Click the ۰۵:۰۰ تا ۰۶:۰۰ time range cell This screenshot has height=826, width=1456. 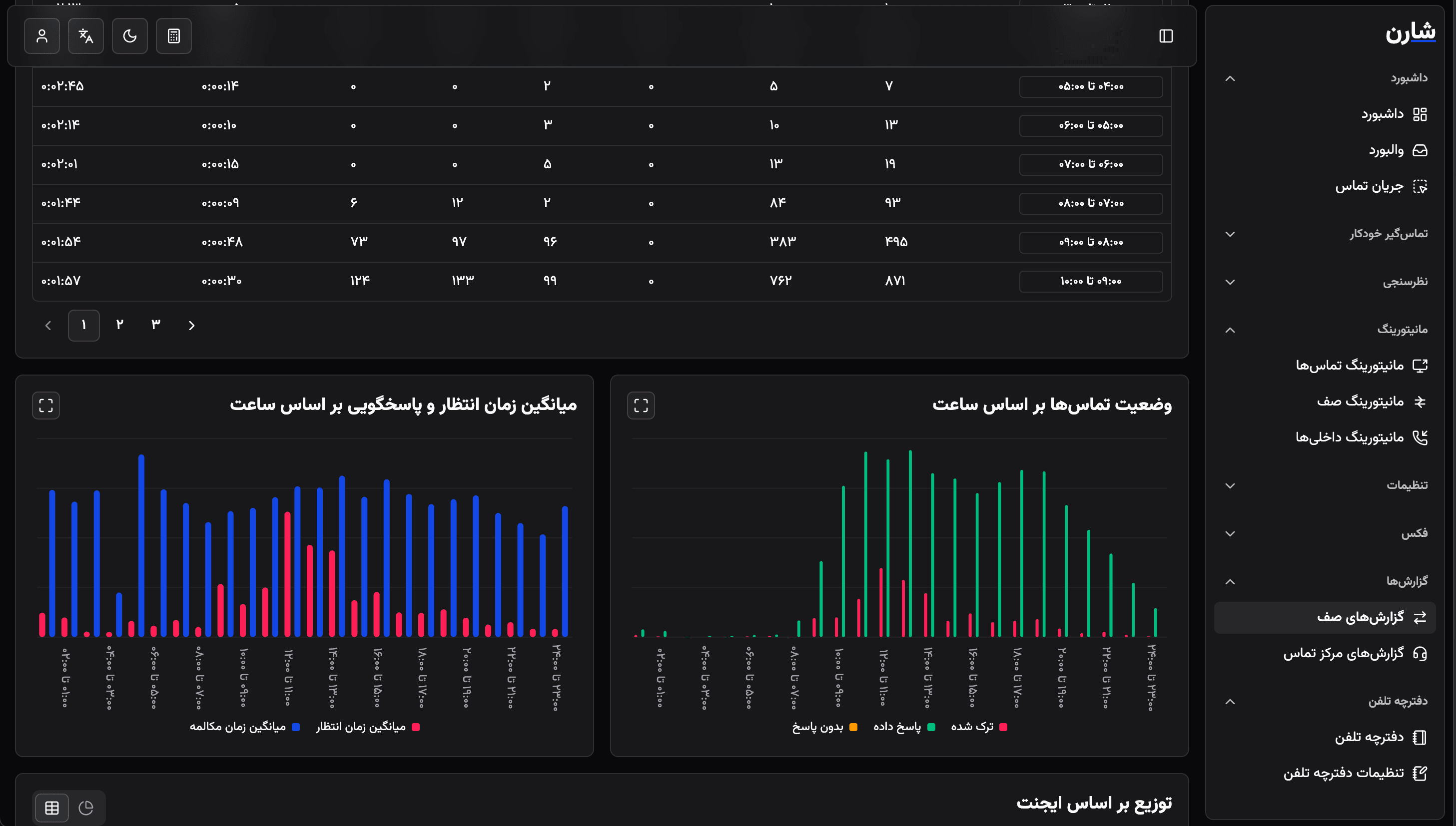pyautogui.click(x=1091, y=125)
